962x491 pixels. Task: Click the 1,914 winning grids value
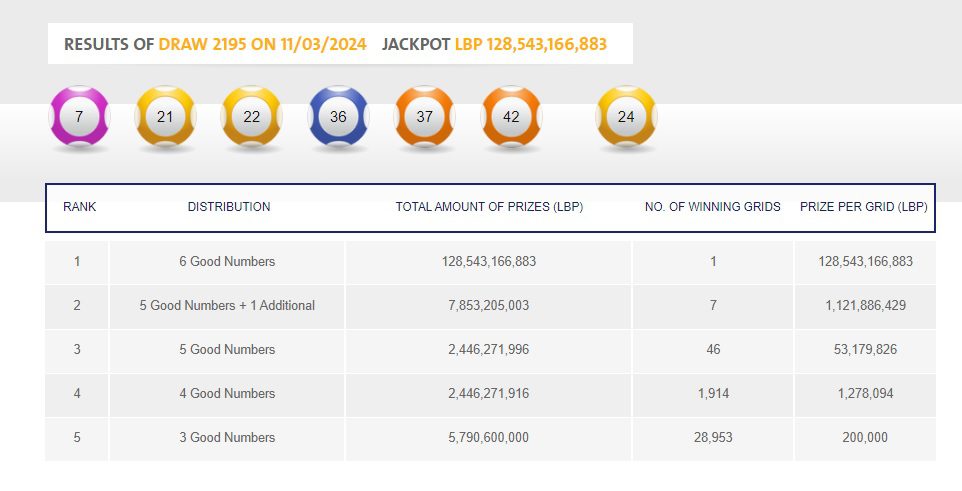pos(713,394)
